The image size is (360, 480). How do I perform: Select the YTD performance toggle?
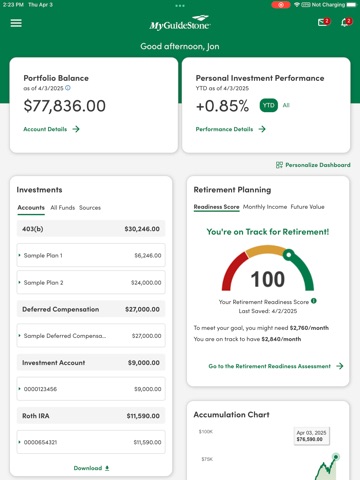click(269, 105)
